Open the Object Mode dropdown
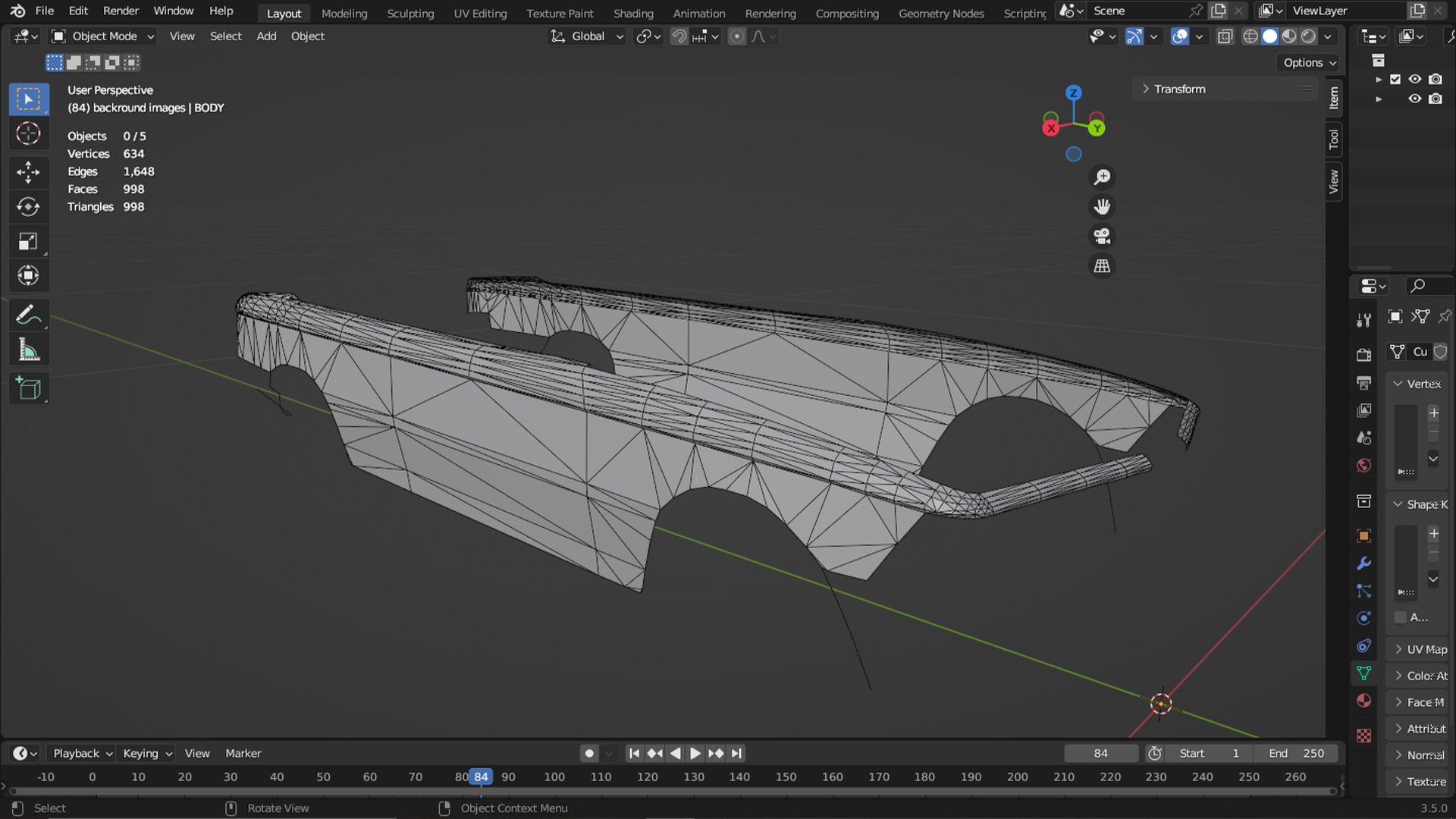 click(103, 36)
